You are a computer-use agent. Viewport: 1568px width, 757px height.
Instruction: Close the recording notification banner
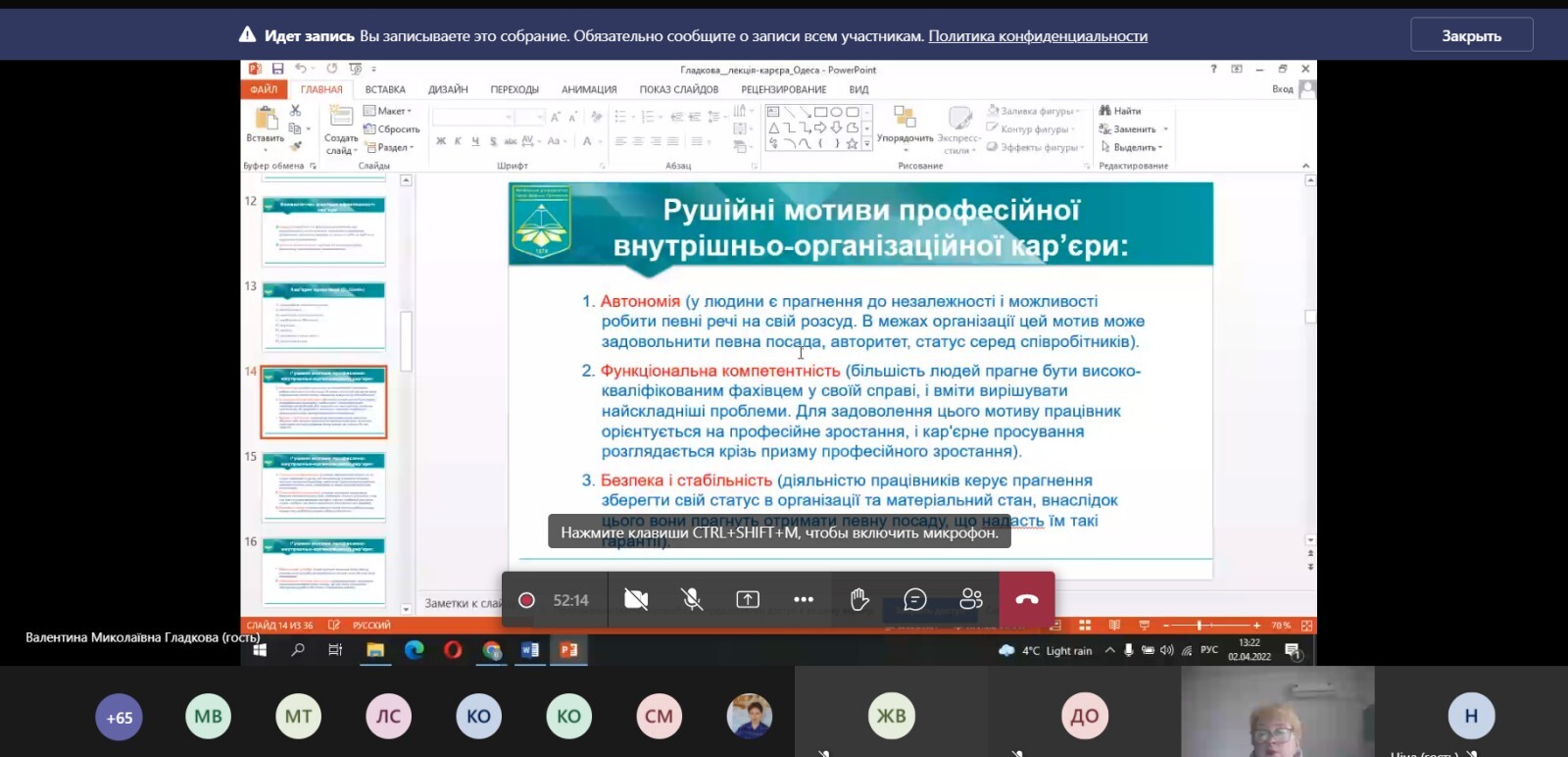1471,35
